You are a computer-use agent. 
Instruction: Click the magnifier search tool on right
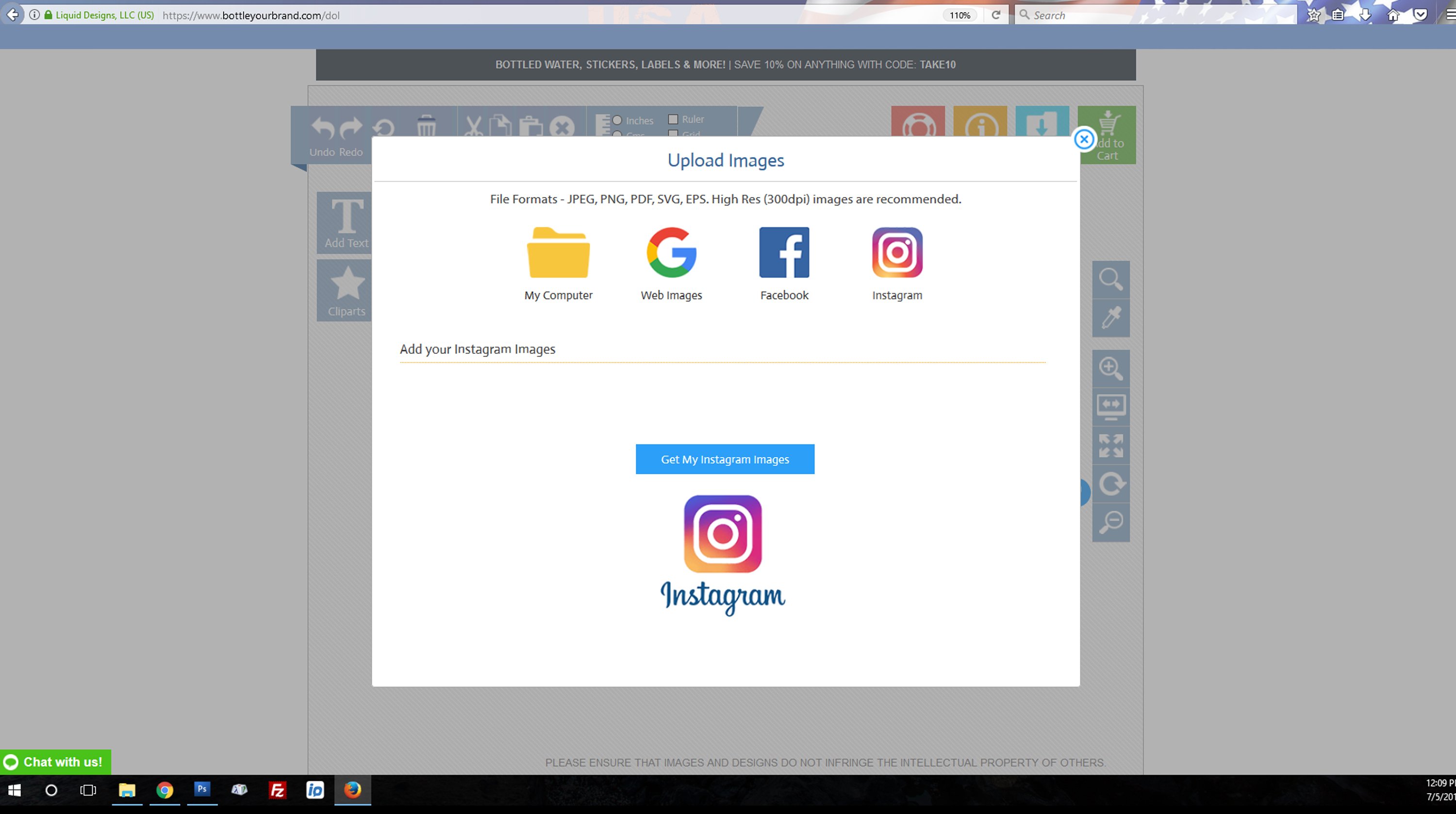pyautogui.click(x=1110, y=279)
